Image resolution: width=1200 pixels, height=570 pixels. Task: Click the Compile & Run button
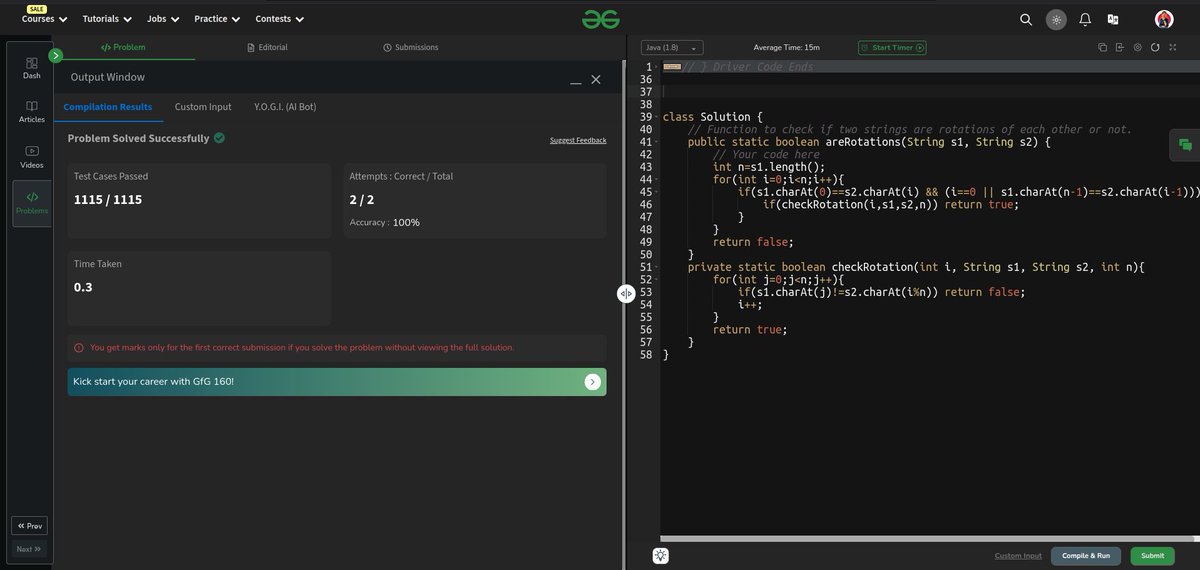click(1086, 556)
